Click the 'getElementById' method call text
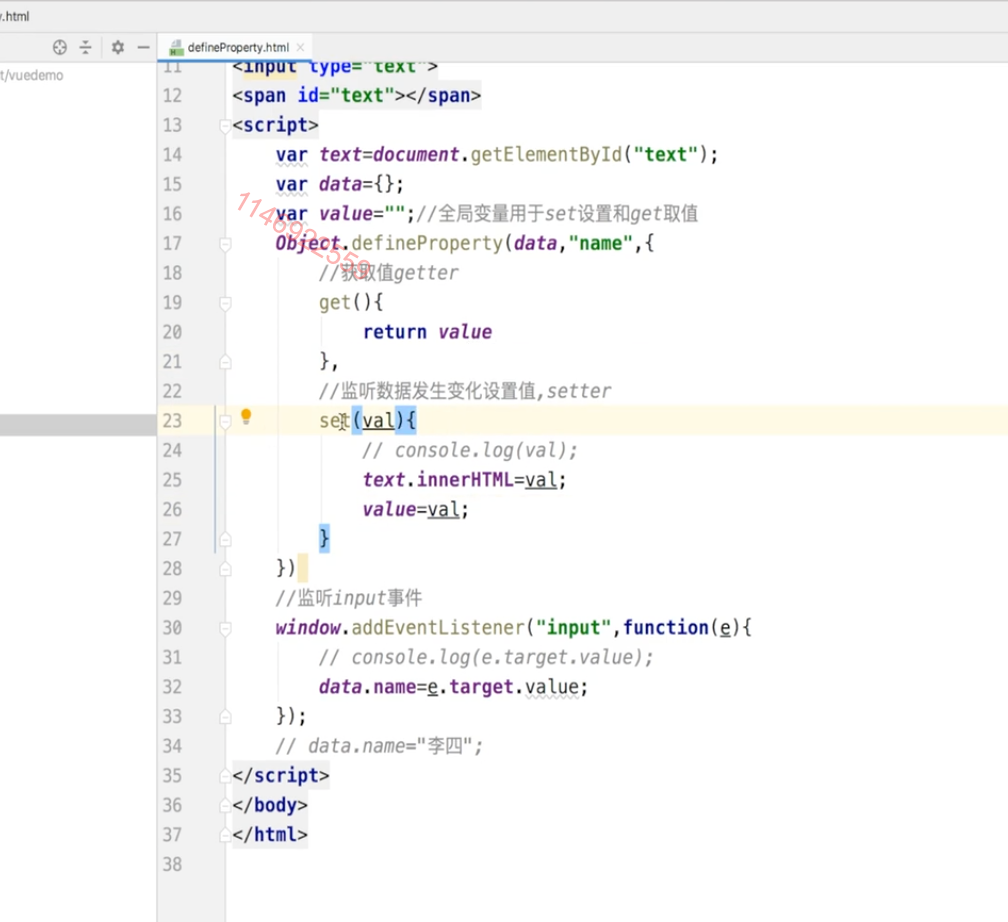Screen dimensions: 1008x922 (546, 155)
